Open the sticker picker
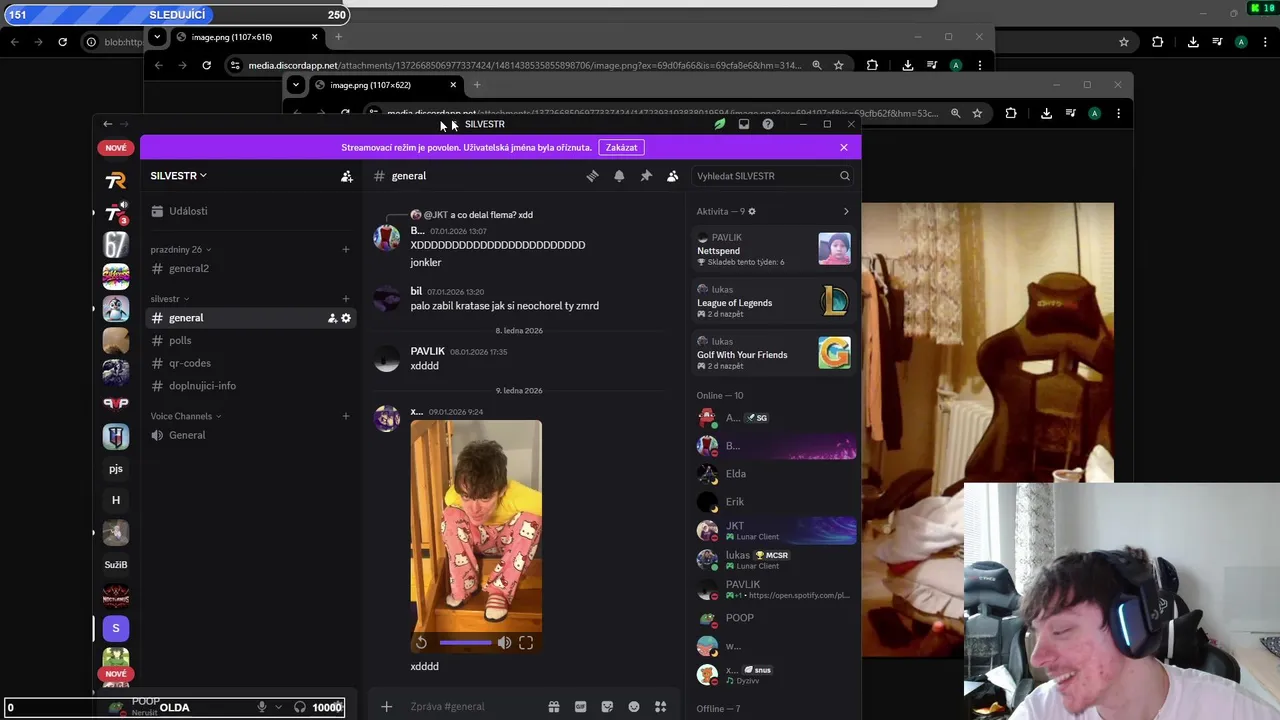This screenshot has height=720, width=1280. (x=607, y=707)
